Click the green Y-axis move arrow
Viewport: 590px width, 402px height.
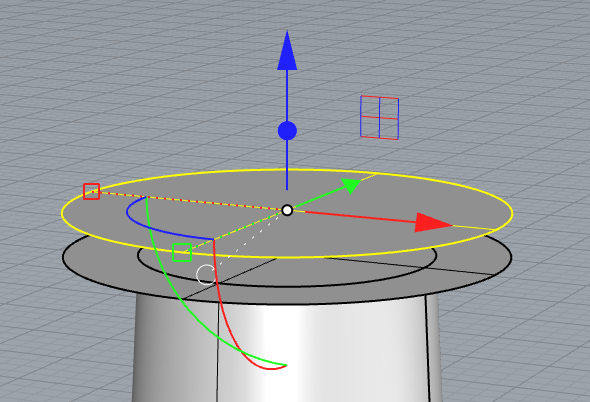[x=351, y=186]
